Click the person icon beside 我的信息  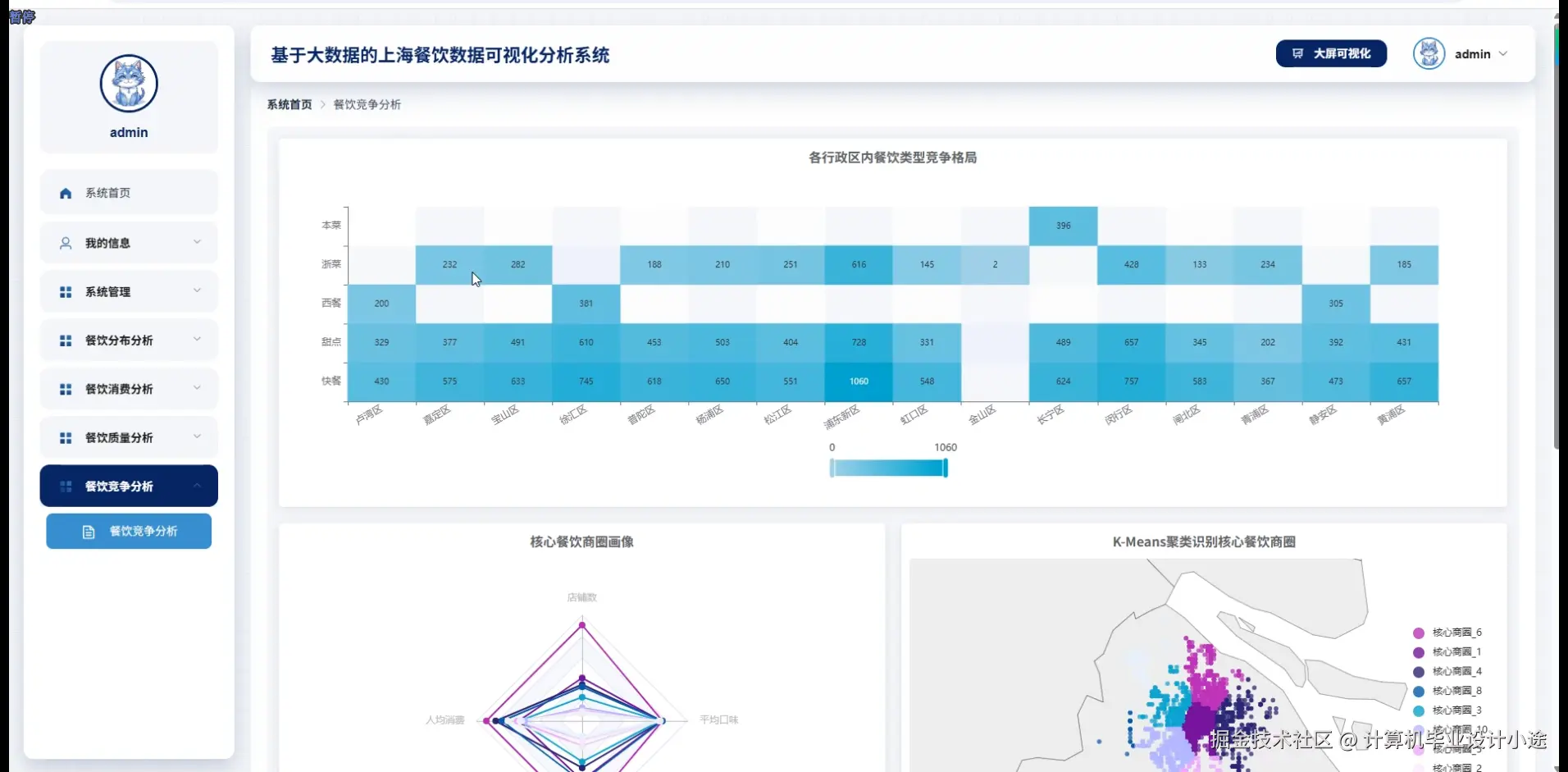[x=66, y=243]
